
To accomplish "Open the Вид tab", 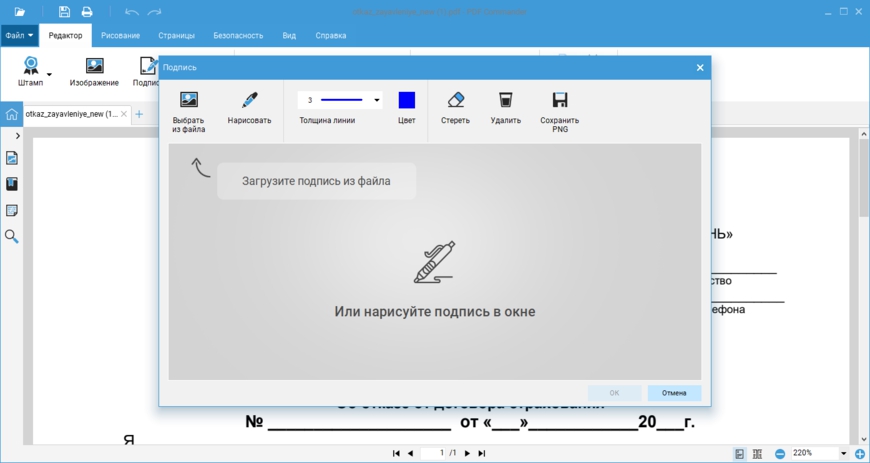I will 289,36.
